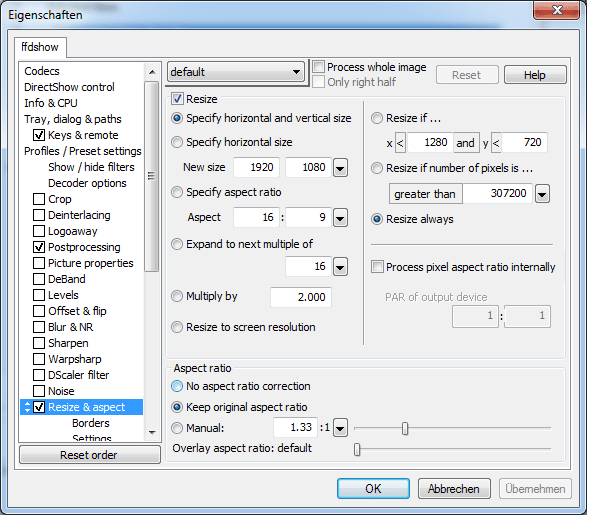This screenshot has width=590, height=515.
Task: Click the multiple-of value arrow button
Action: coord(340,267)
